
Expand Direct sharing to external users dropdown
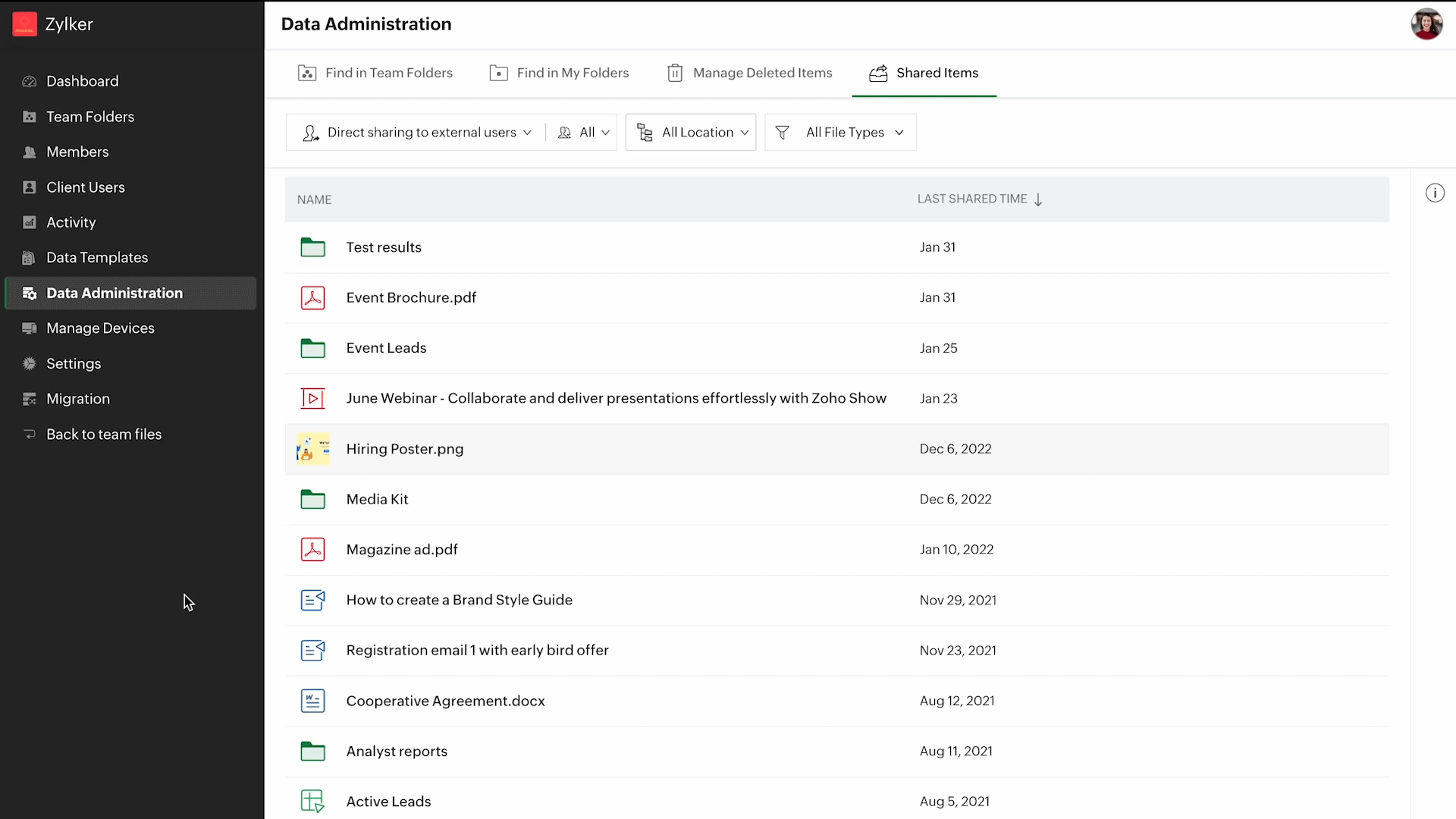pos(416,133)
